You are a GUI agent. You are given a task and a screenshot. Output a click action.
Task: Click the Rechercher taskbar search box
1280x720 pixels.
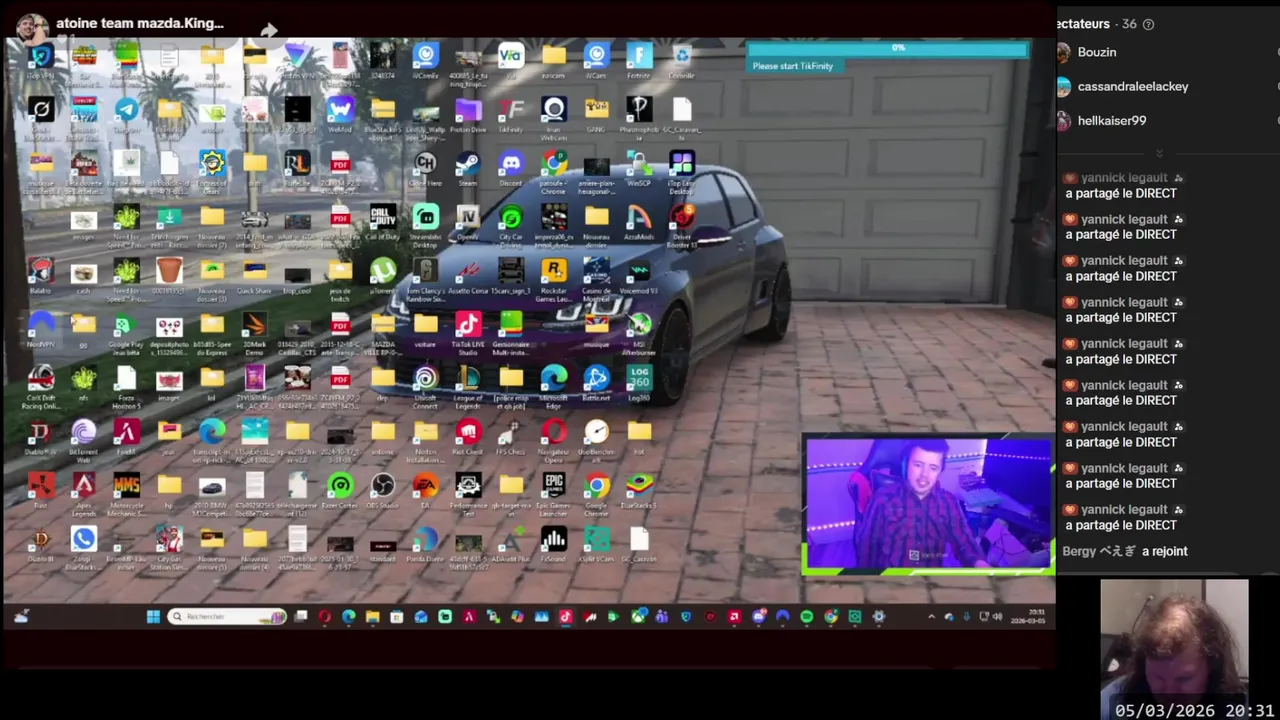[227, 617]
